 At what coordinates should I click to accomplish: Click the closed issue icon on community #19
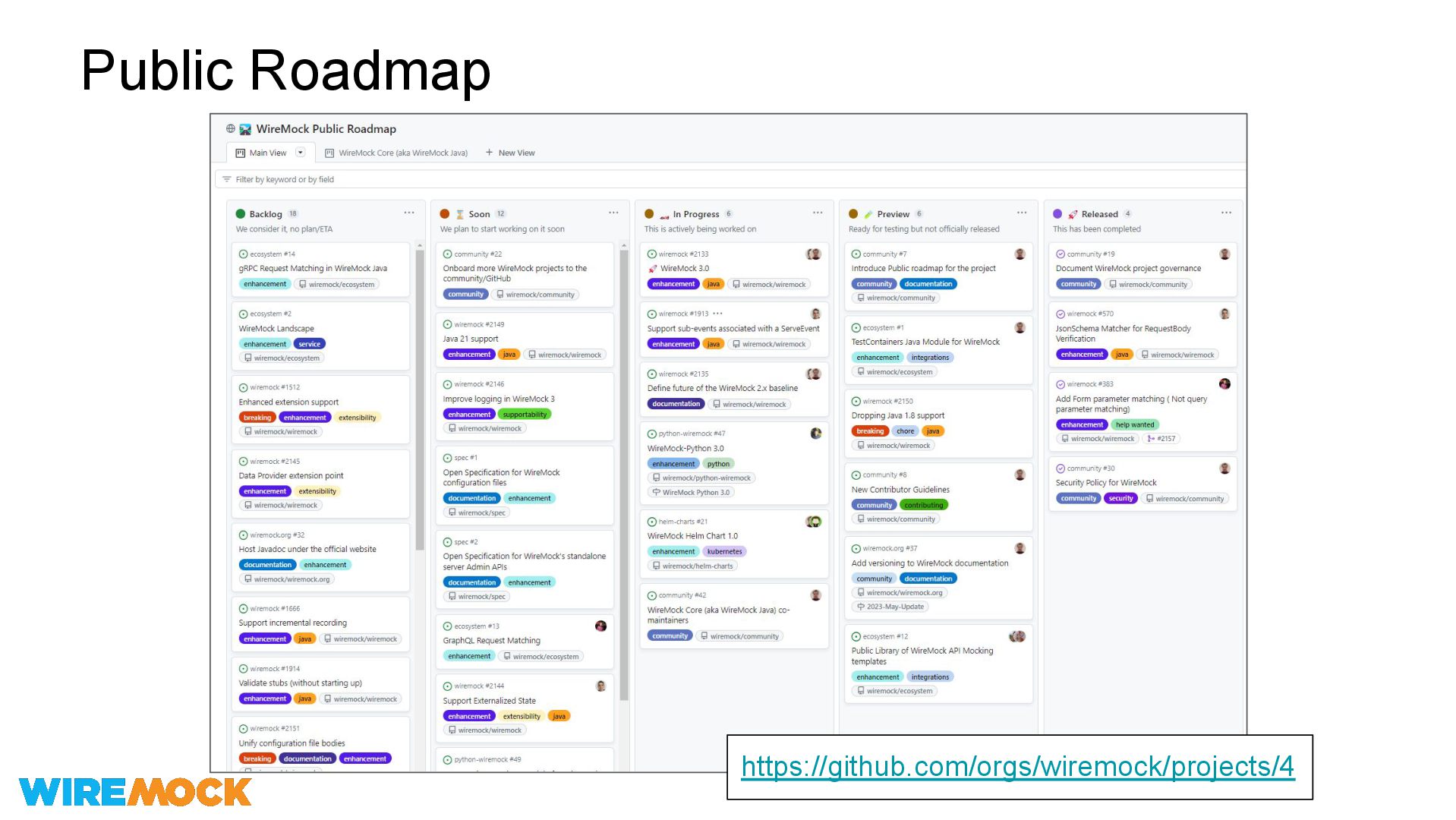coord(1060,254)
